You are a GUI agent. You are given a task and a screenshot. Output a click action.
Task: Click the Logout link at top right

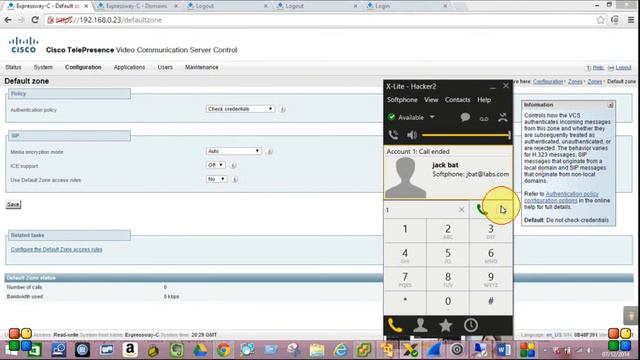[x=623, y=68]
